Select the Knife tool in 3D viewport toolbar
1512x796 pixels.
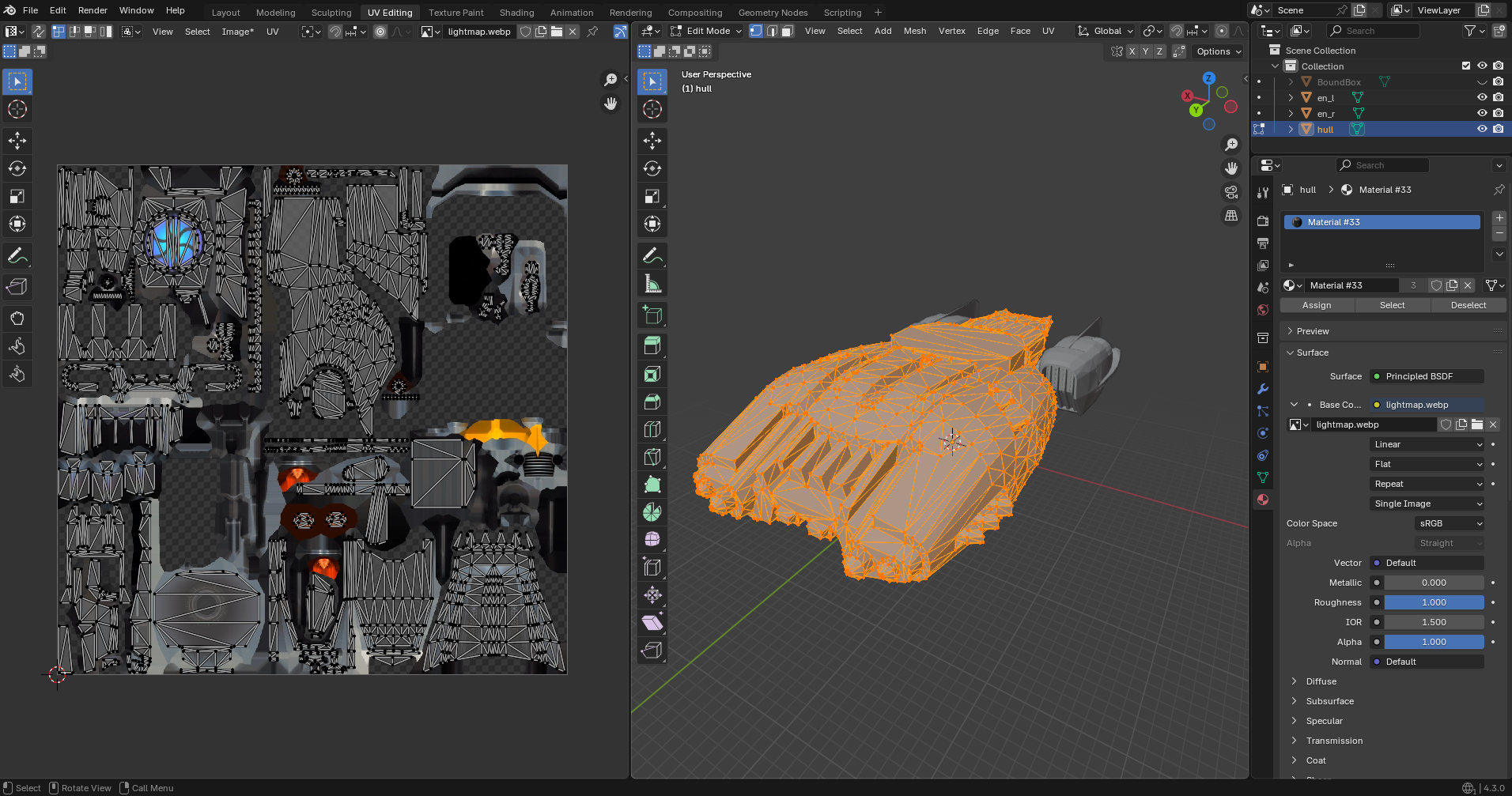(652, 457)
